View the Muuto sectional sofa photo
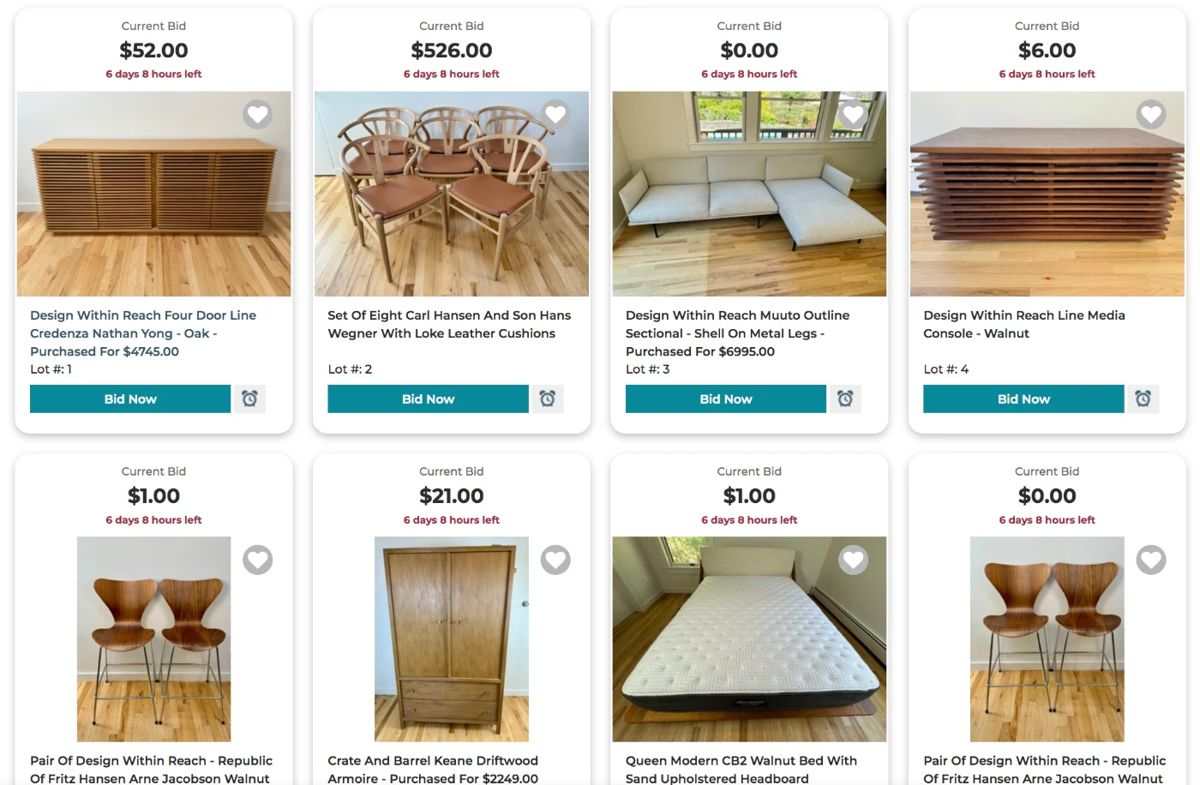 tap(749, 194)
